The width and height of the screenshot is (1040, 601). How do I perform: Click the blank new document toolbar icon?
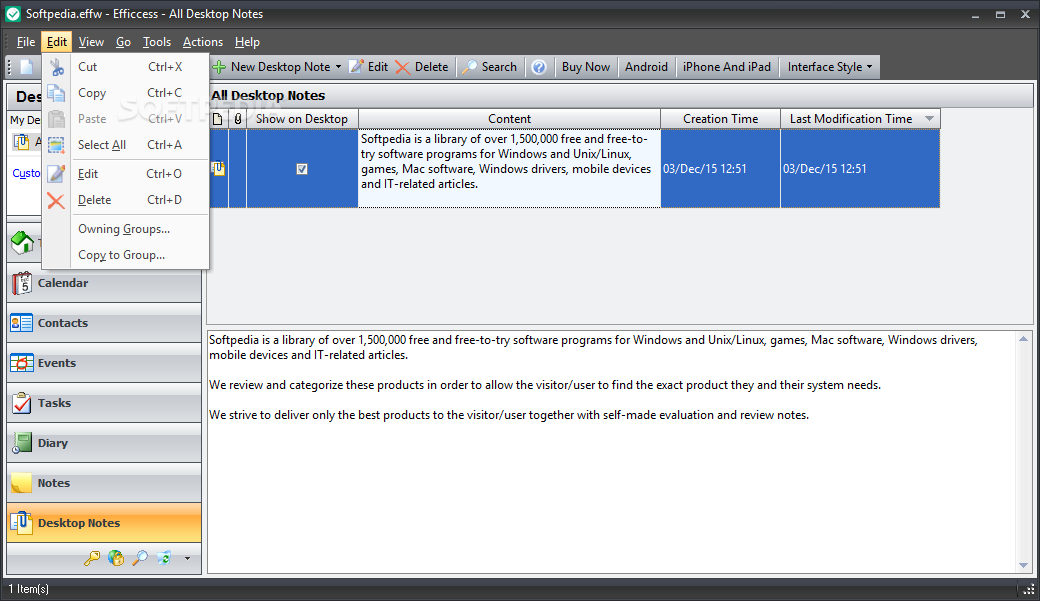pyautogui.click(x=27, y=67)
